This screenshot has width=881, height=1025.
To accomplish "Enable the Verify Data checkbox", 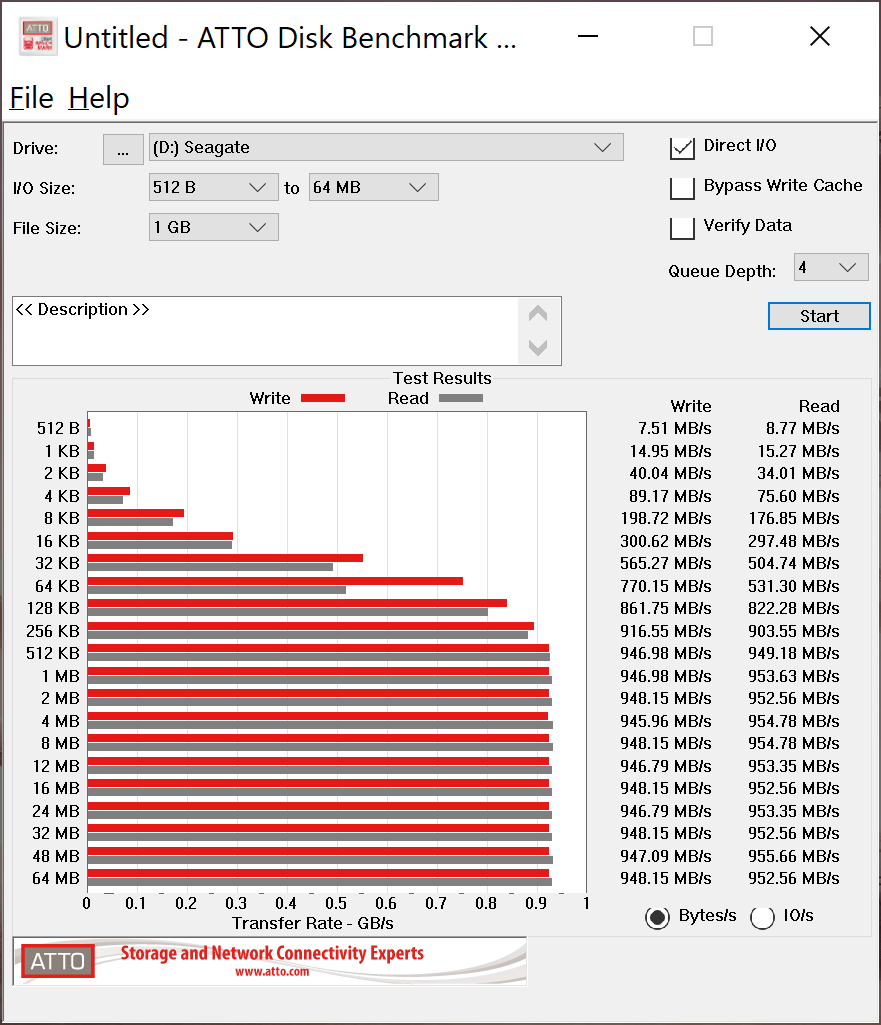I will pyautogui.click(x=682, y=227).
